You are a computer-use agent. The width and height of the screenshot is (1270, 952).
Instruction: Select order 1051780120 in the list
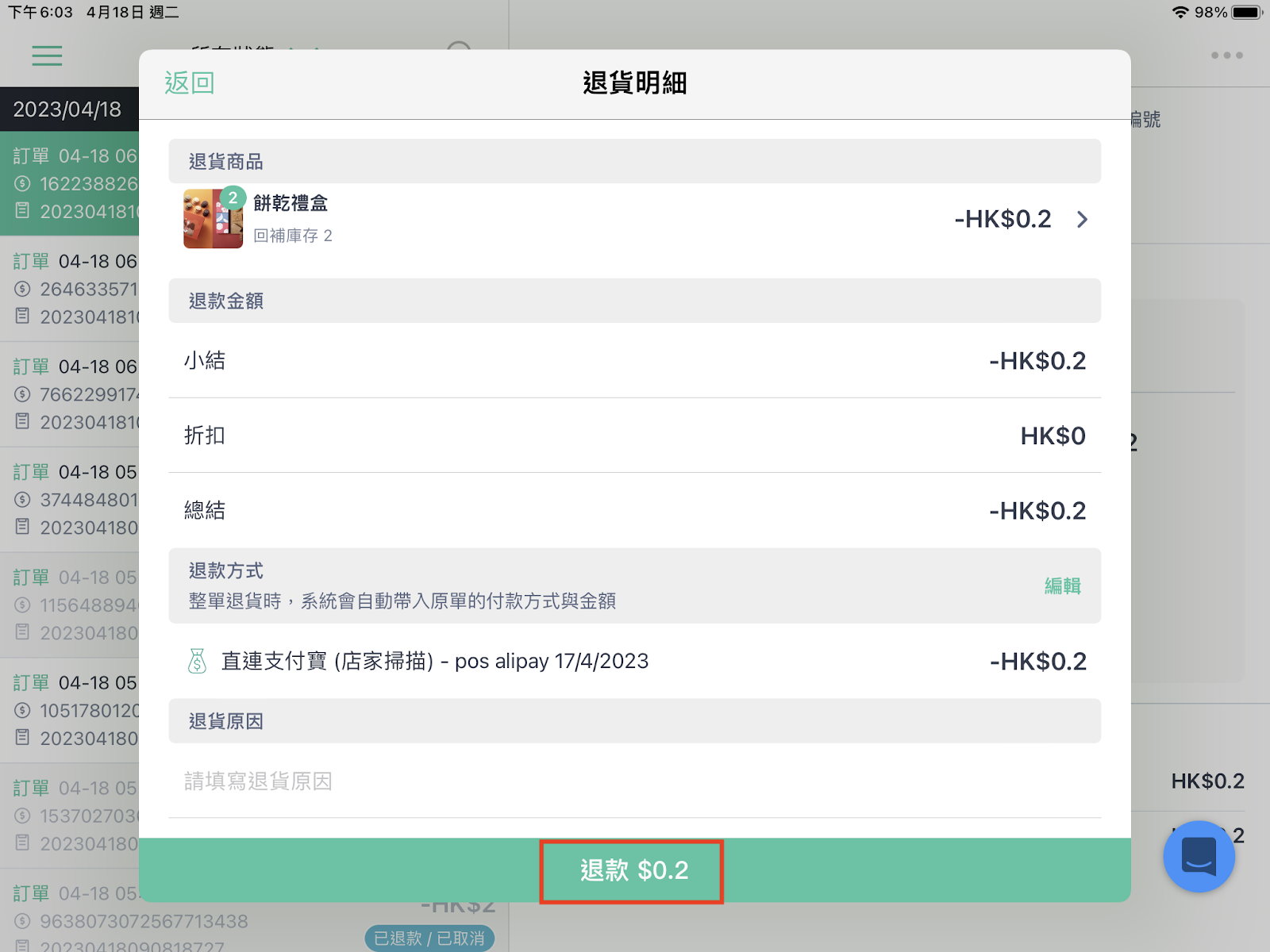point(69,711)
